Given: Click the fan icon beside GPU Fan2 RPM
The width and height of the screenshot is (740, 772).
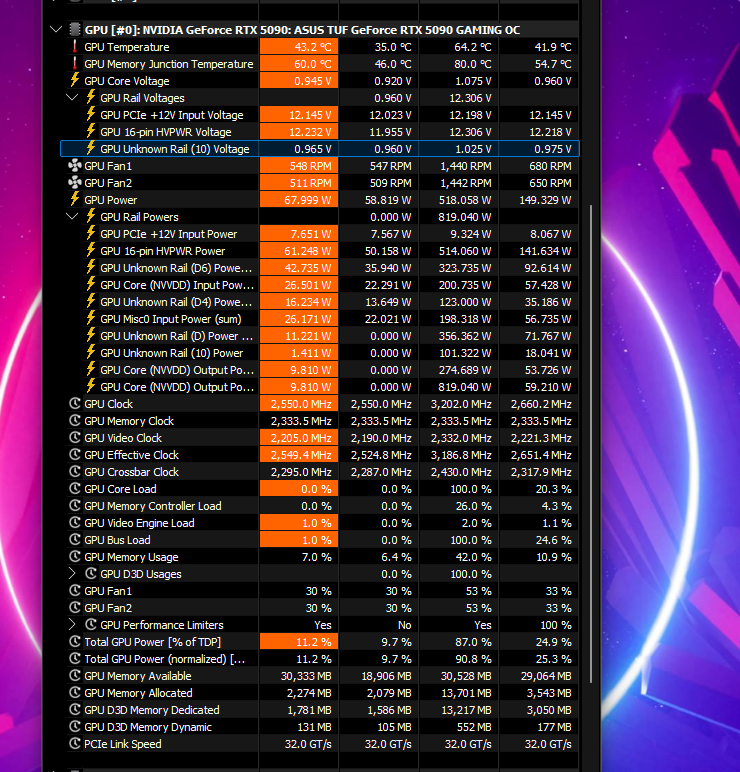Looking at the screenshot, I should (x=74, y=183).
